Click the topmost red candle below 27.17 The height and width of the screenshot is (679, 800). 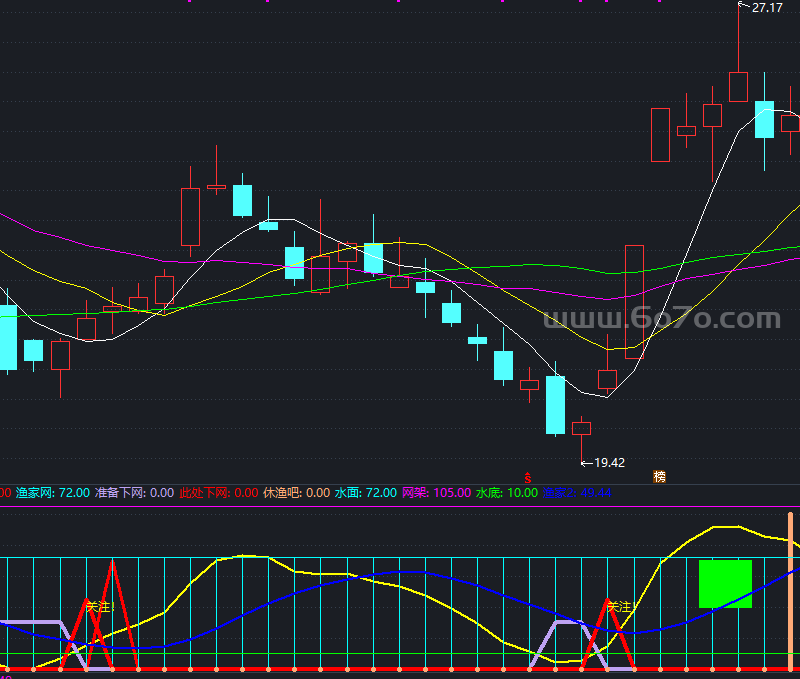[x=738, y=87]
